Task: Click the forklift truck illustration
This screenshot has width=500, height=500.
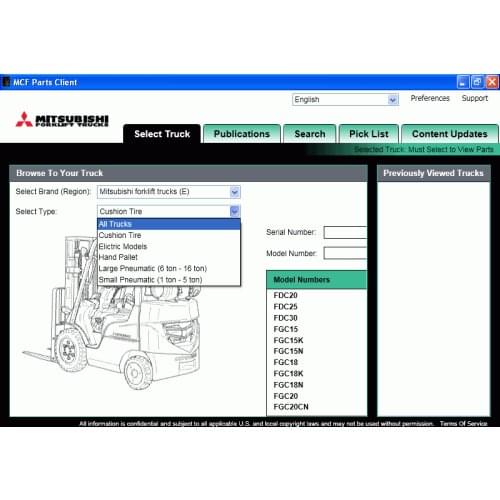Action: coord(112,313)
